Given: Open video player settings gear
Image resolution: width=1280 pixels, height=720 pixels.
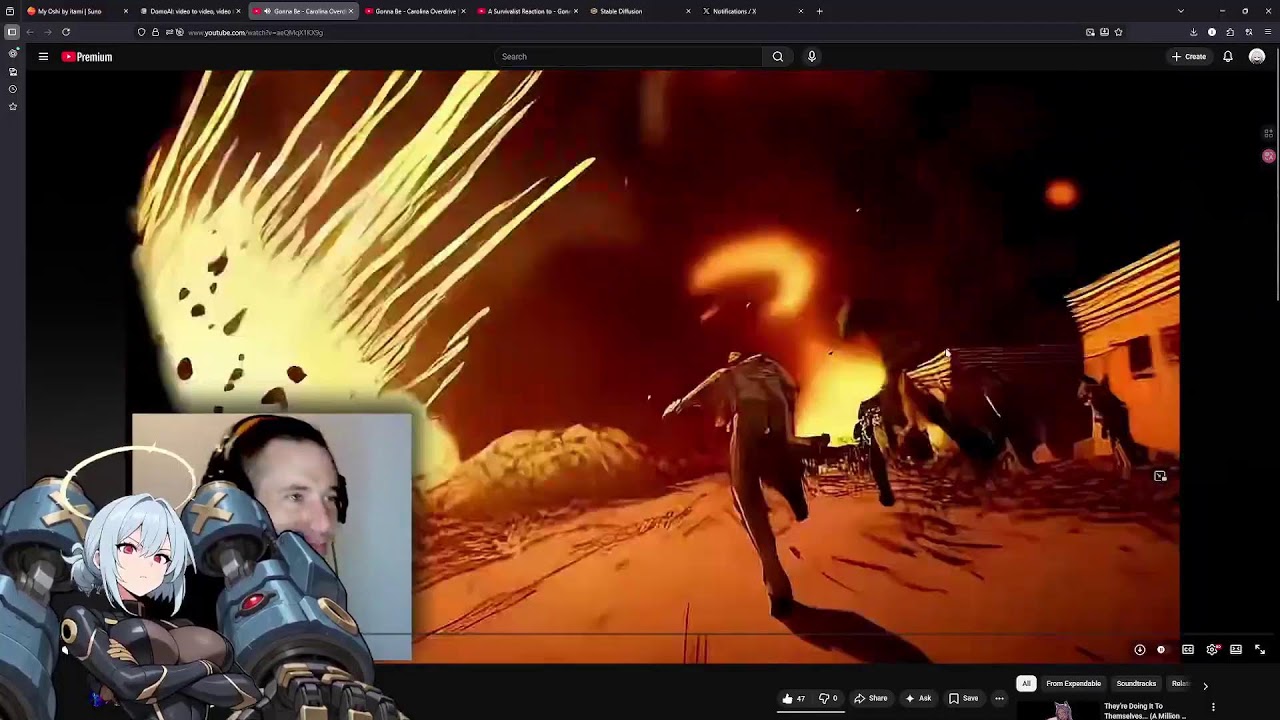Looking at the screenshot, I should 1212,650.
